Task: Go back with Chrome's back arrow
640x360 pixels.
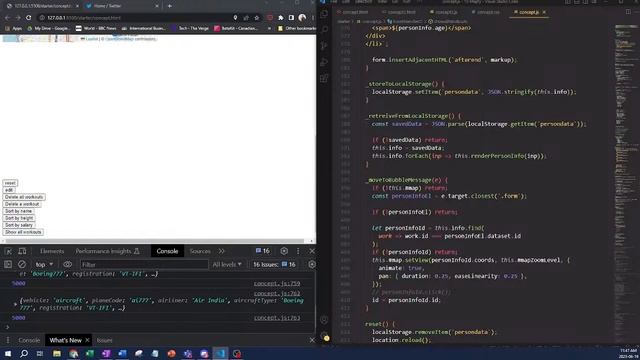Action: [x=7, y=18]
